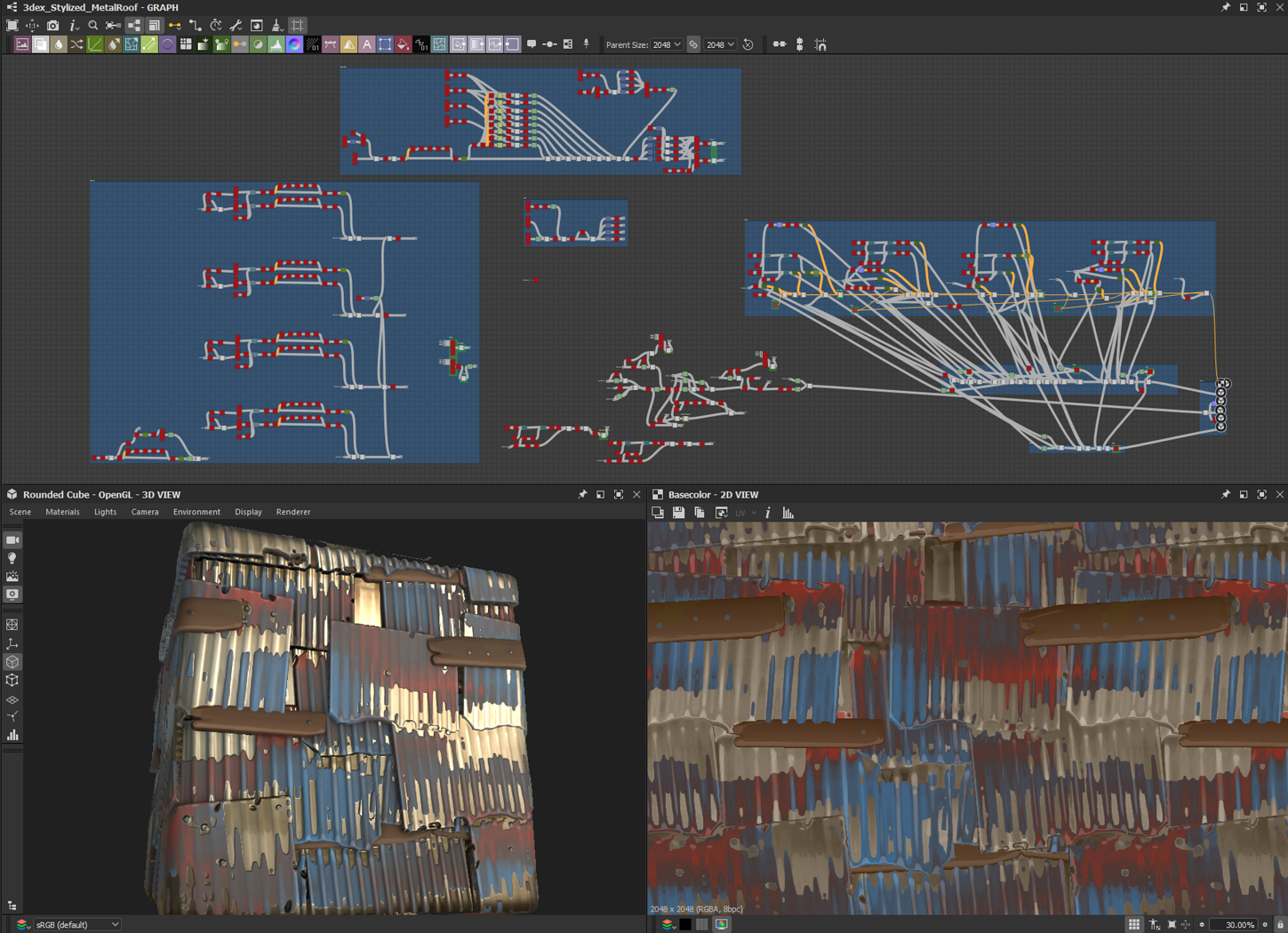
Task: Pin the 3D View panel
Action: coord(582,495)
